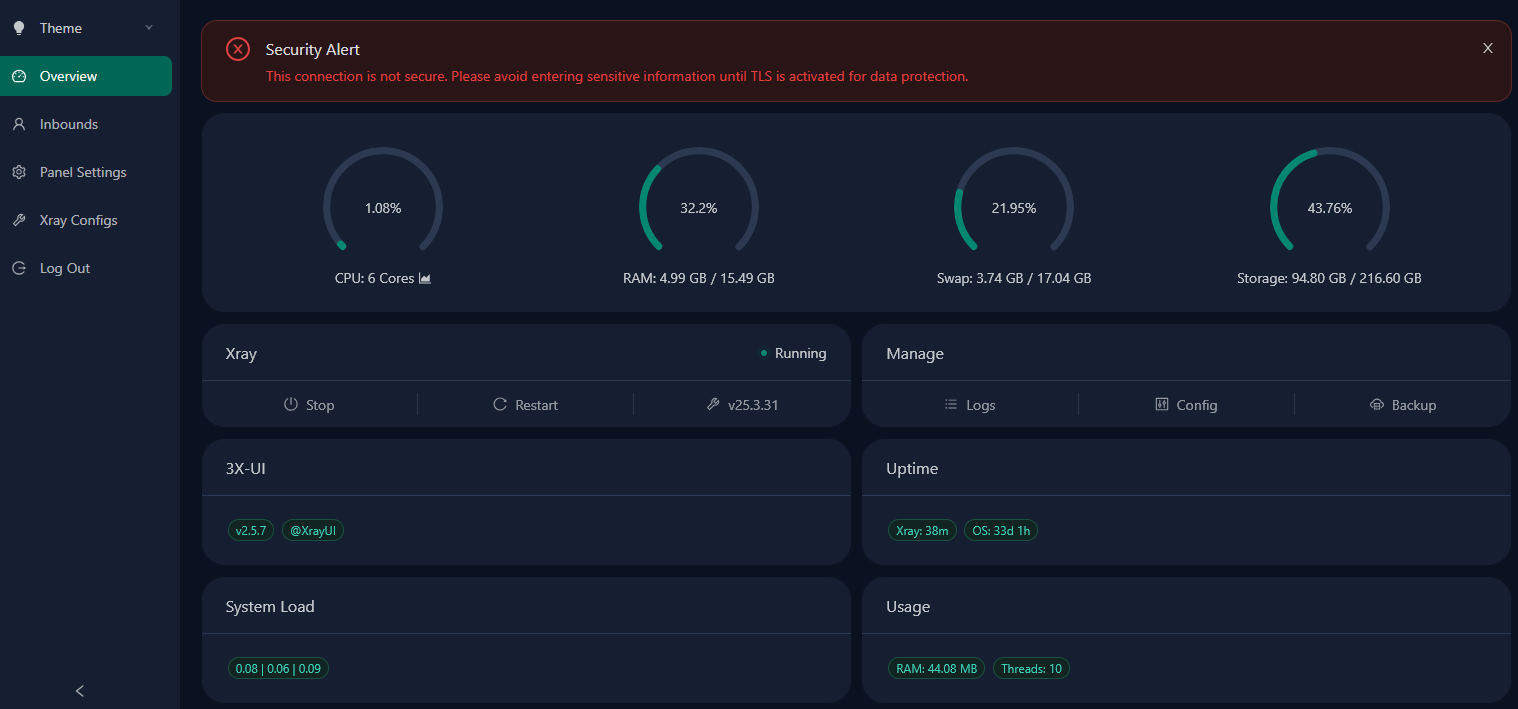The width and height of the screenshot is (1518, 709).
Task: Click the Security Alert error icon
Action: [x=237, y=49]
